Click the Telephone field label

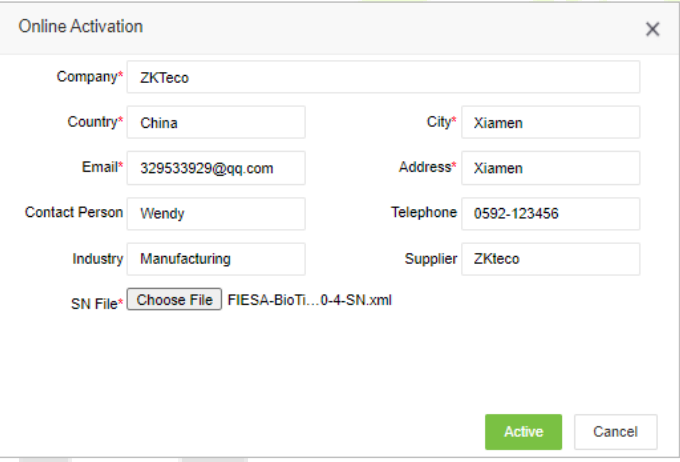424,212
